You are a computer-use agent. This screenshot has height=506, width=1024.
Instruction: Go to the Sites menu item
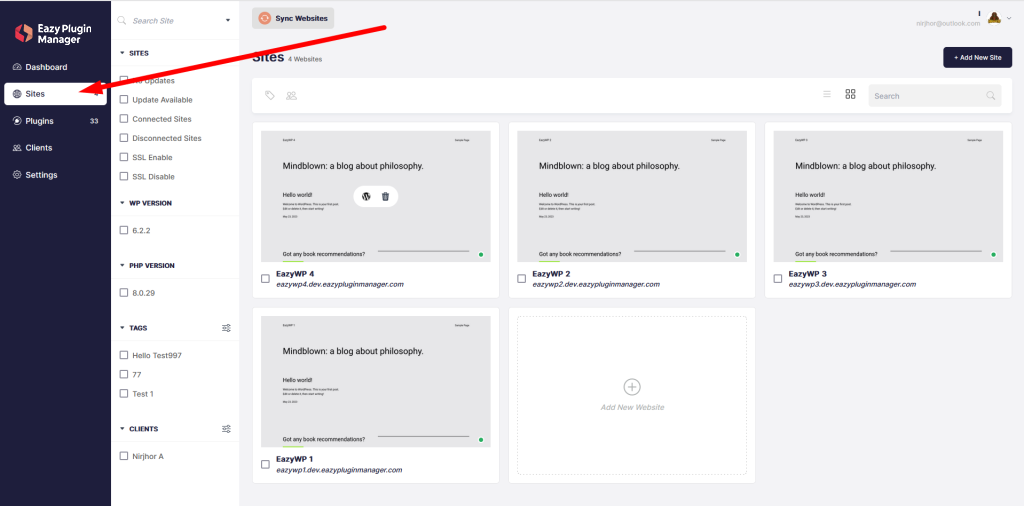click(56, 94)
